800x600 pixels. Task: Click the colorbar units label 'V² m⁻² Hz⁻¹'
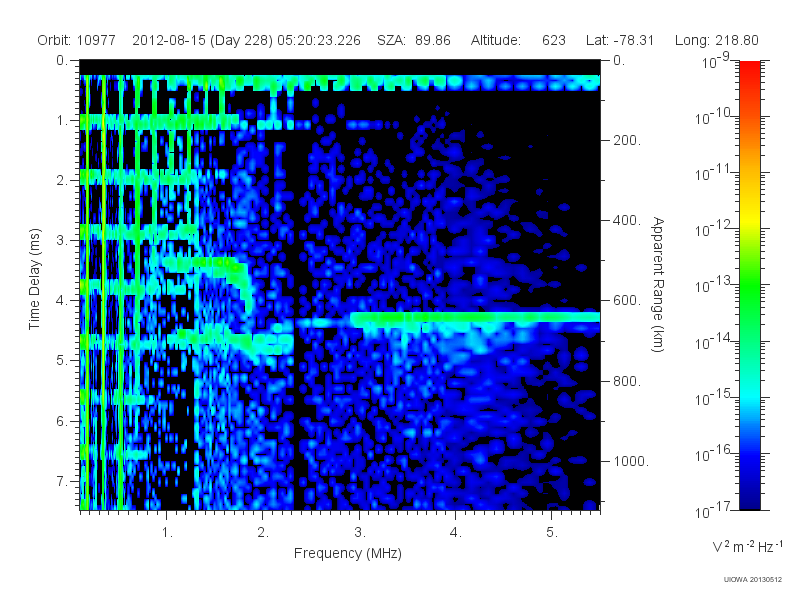[747, 546]
